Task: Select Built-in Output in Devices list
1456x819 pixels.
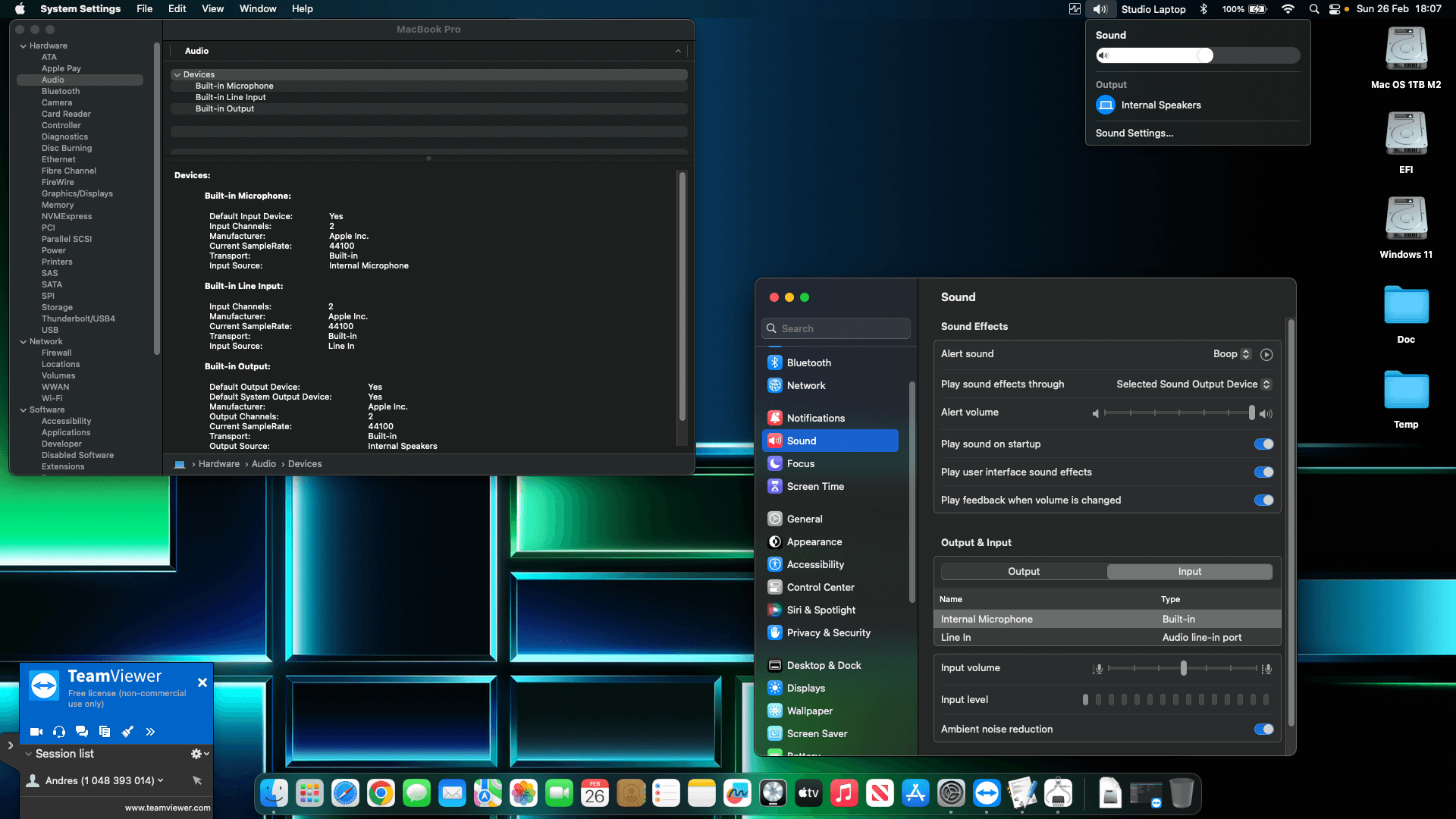Action: tap(429, 109)
